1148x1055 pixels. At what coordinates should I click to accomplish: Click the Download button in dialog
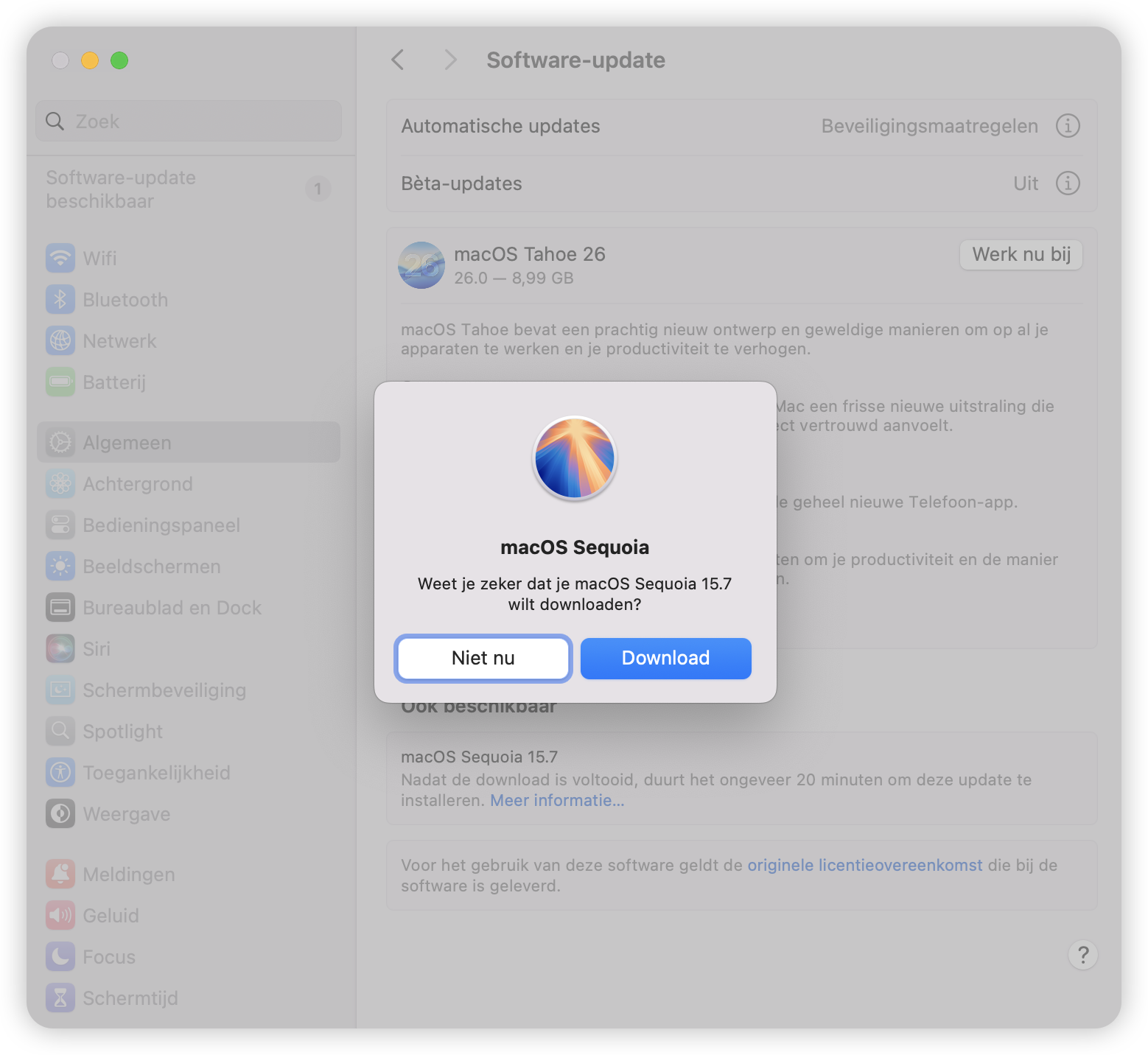pyautogui.click(x=666, y=658)
